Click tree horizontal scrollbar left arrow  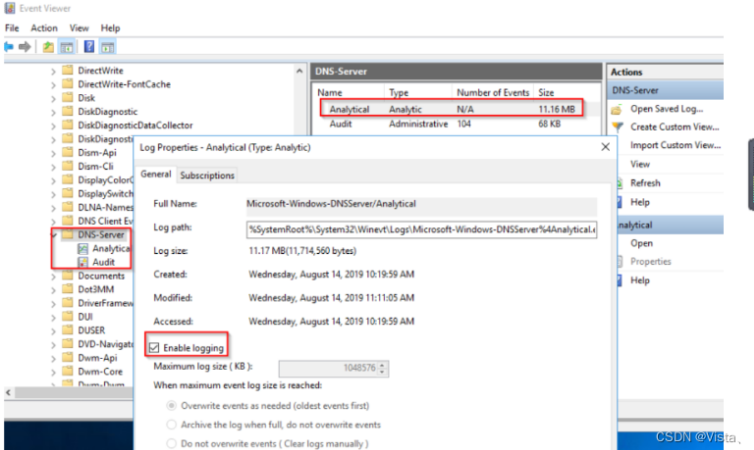[x=8, y=393]
